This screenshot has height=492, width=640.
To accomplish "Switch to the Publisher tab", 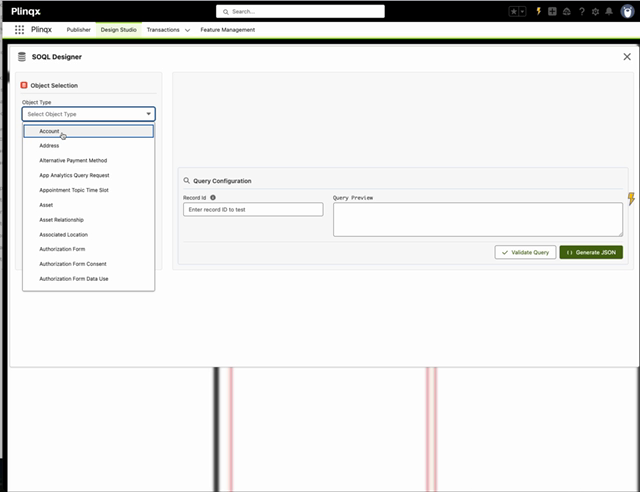I will coord(78,30).
